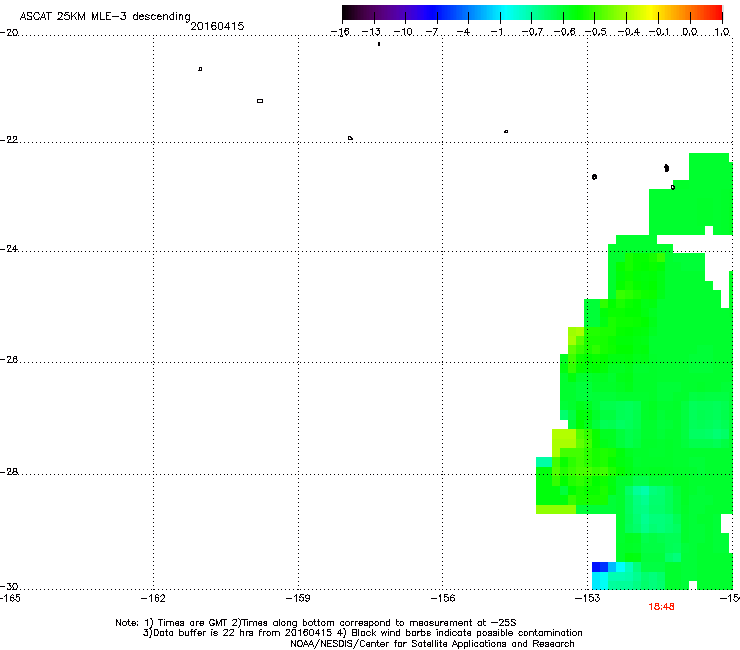Click the small rectangular island outline near -159.8
Image resolution: width=740 pixels, height=650 pixels.
[260, 101]
